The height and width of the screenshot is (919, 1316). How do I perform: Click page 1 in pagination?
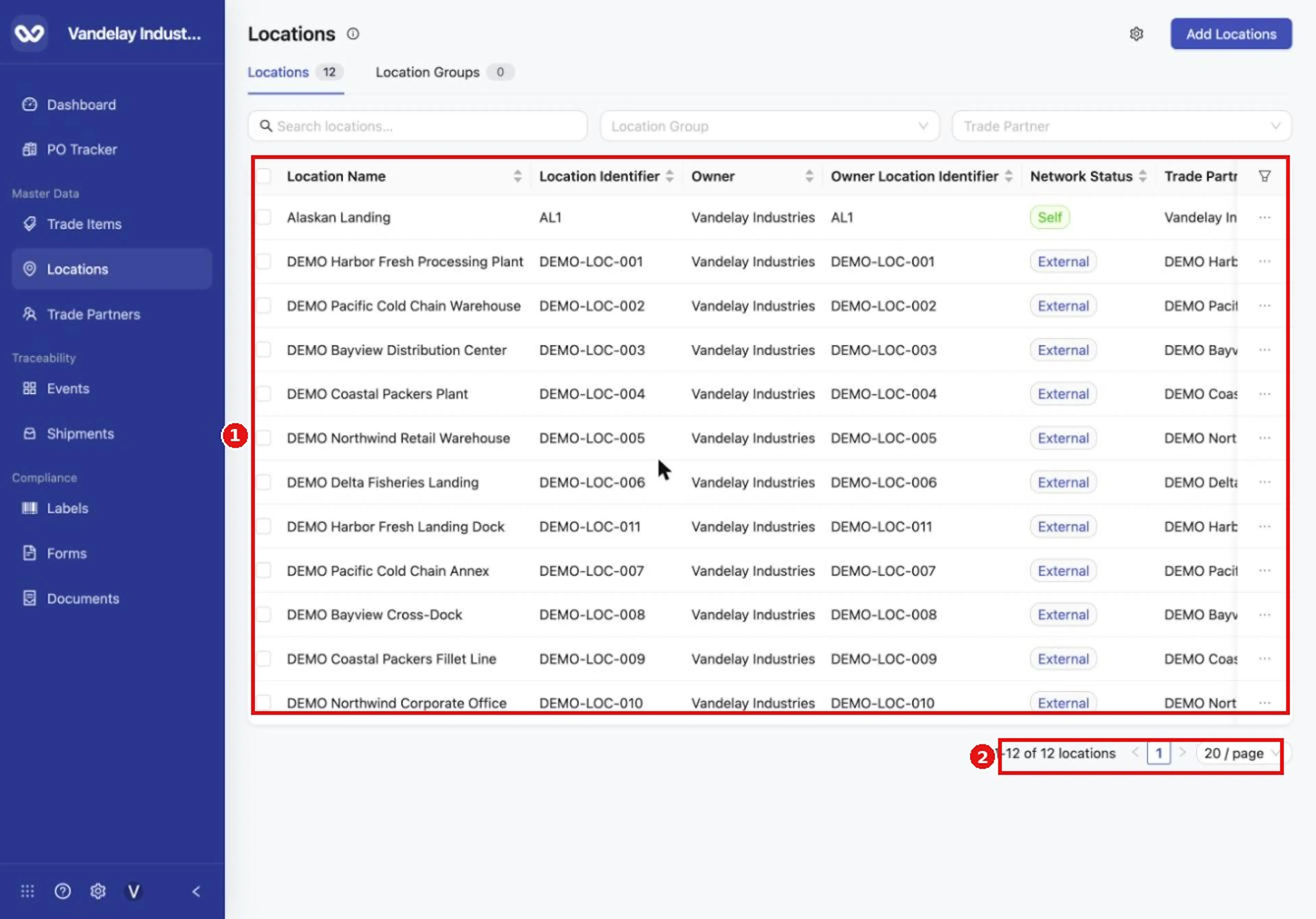pyautogui.click(x=1158, y=753)
